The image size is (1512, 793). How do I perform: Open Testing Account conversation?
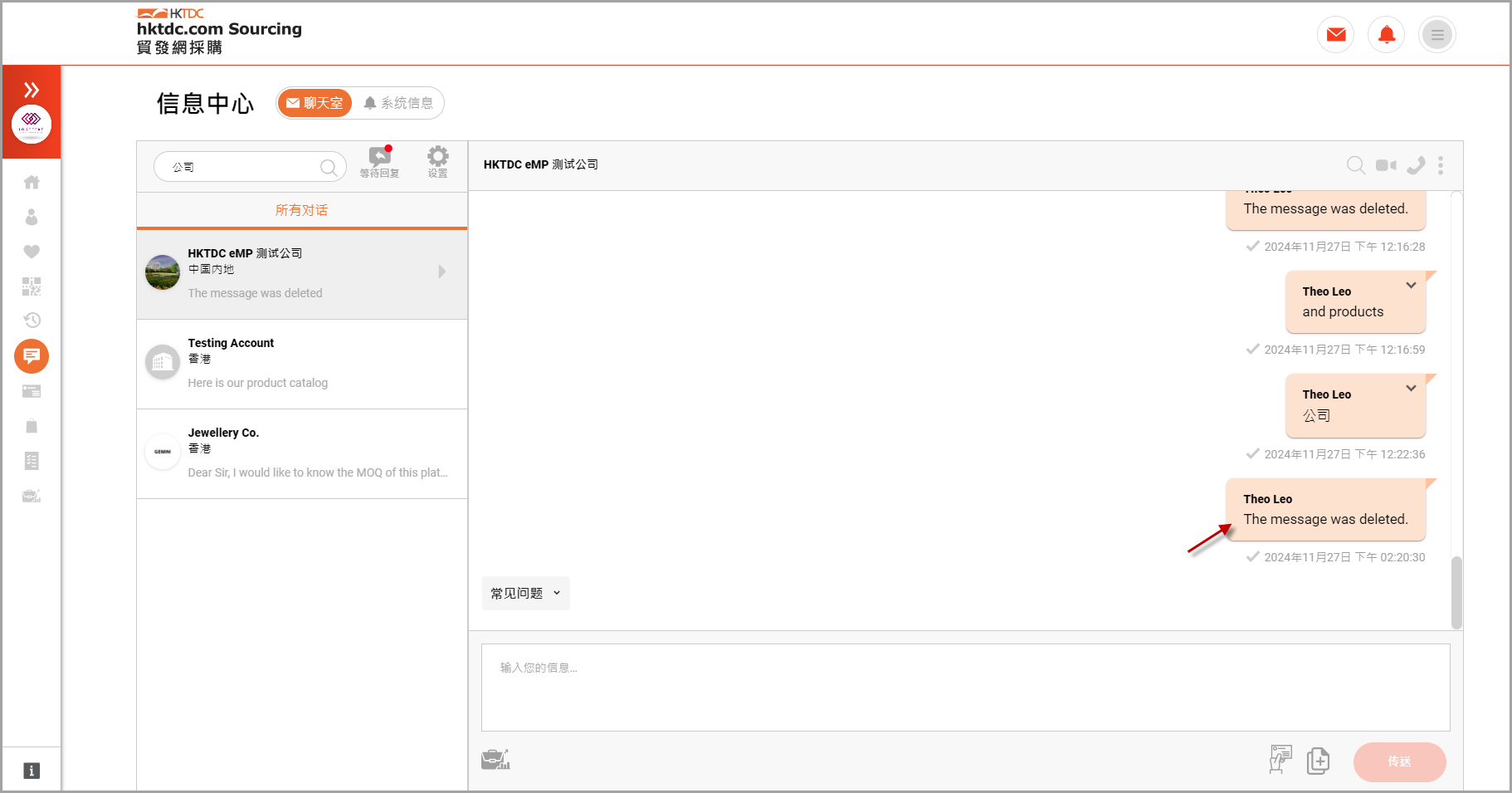coord(302,364)
